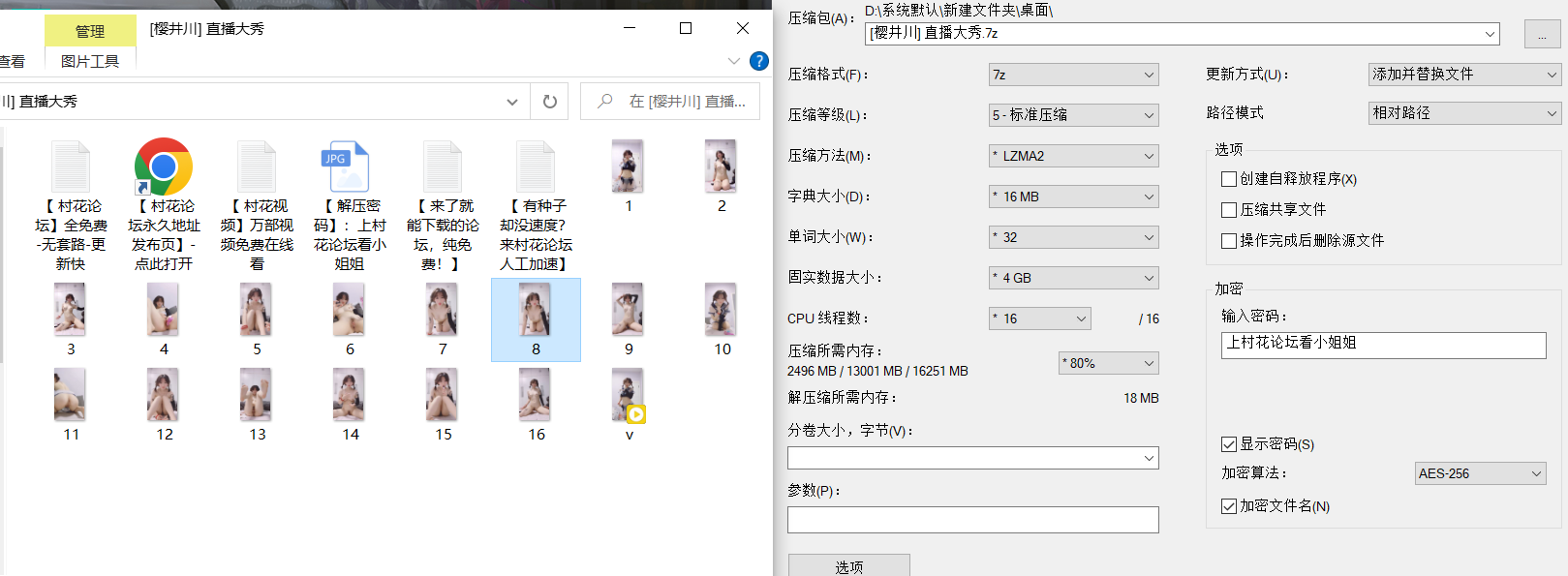
Task: Open 加密算法 dropdown showing AES-256
Action: click(1481, 473)
